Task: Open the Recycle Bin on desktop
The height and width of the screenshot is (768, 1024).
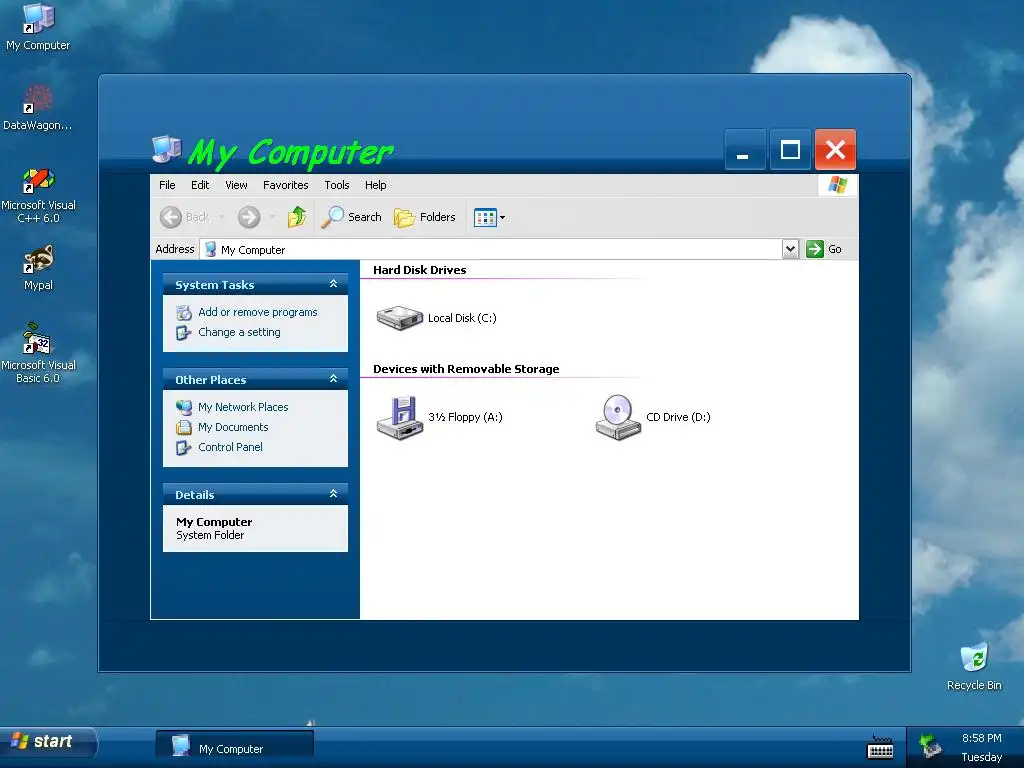Action: point(974,667)
